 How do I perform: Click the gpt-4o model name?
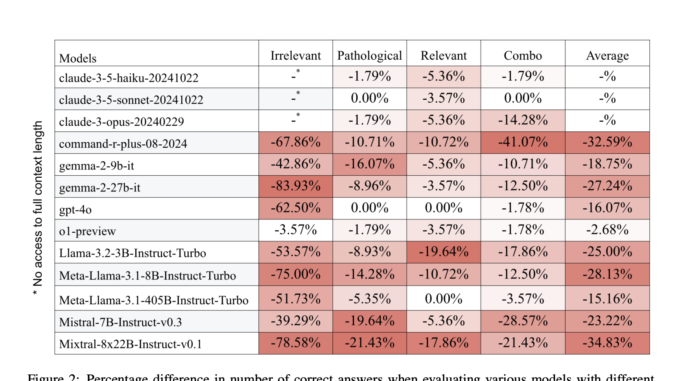[x=75, y=210]
